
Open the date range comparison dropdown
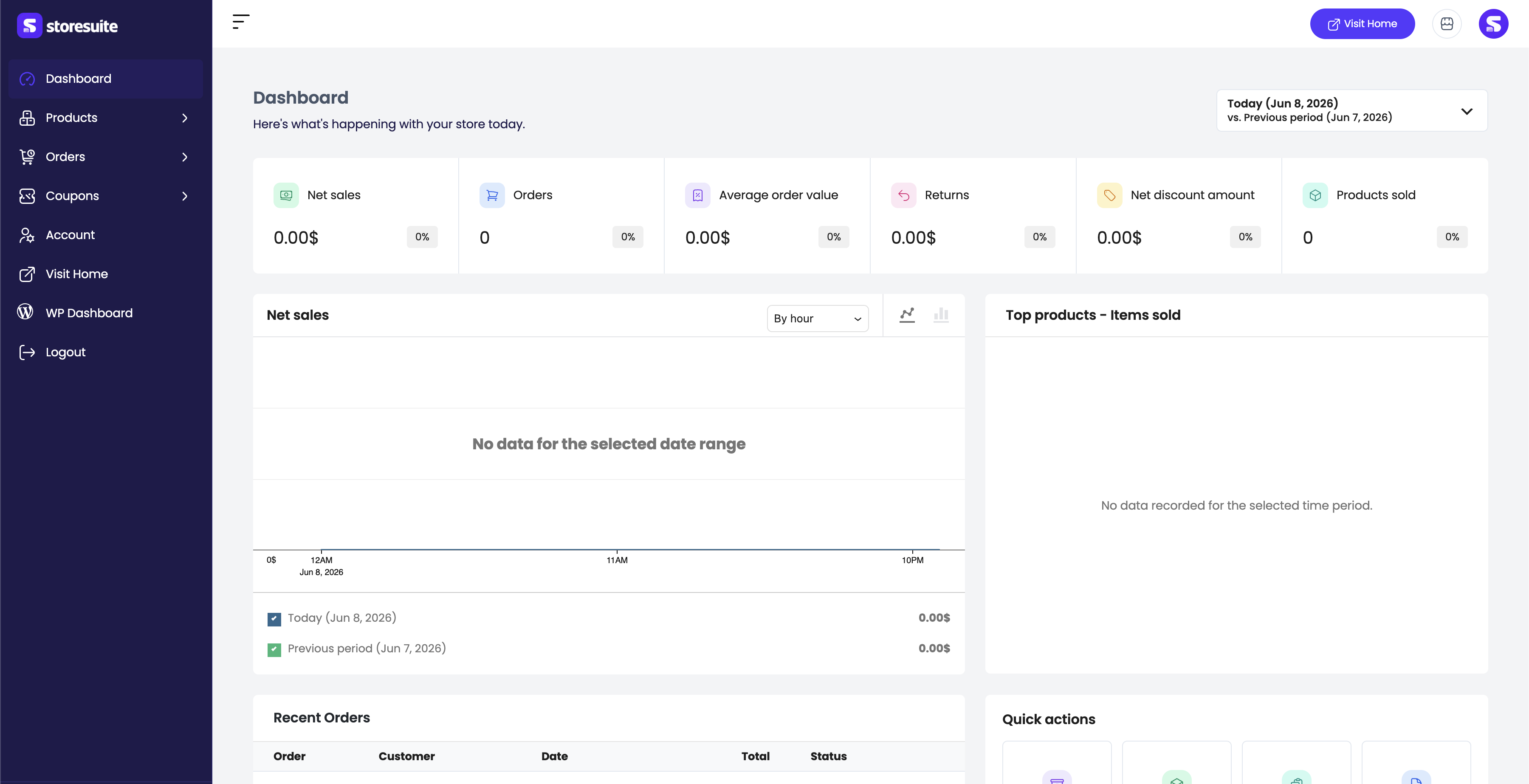click(1351, 110)
